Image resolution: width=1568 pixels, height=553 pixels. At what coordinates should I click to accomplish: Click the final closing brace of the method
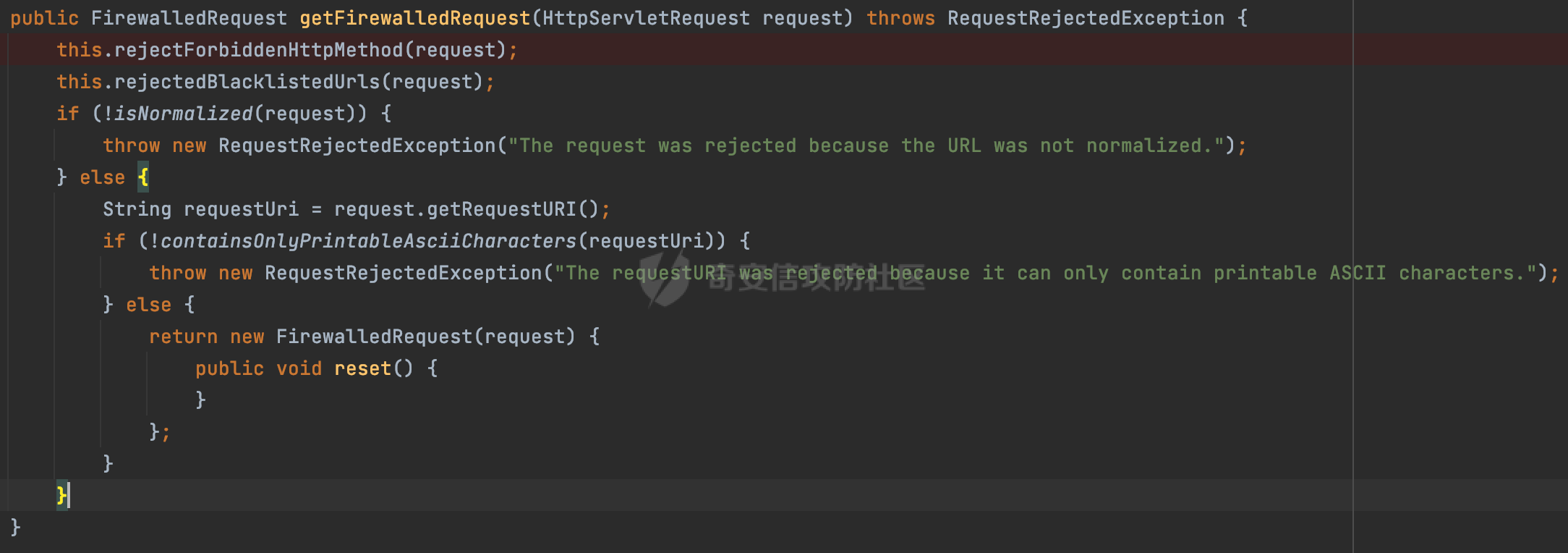pyautogui.click(x=16, y=527)
